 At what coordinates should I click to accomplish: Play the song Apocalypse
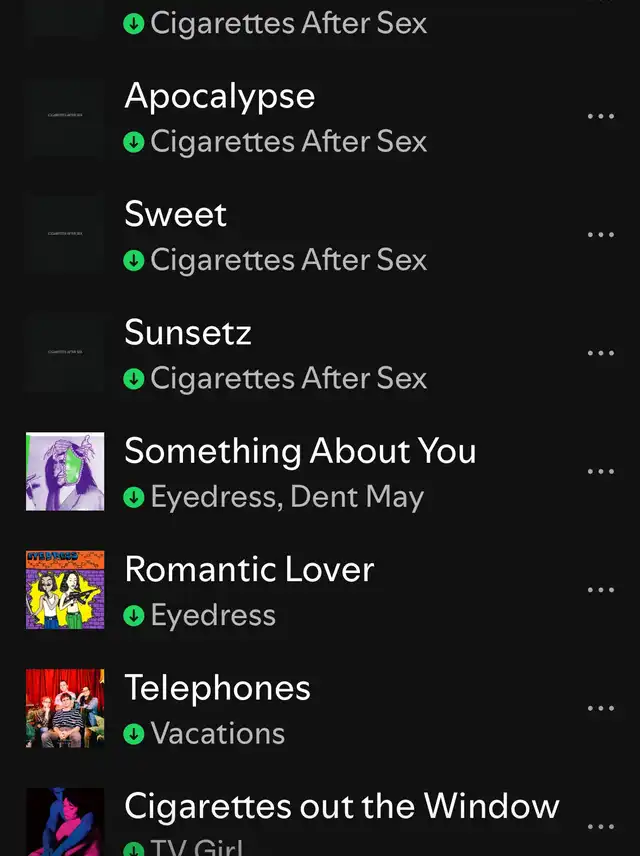219,96
